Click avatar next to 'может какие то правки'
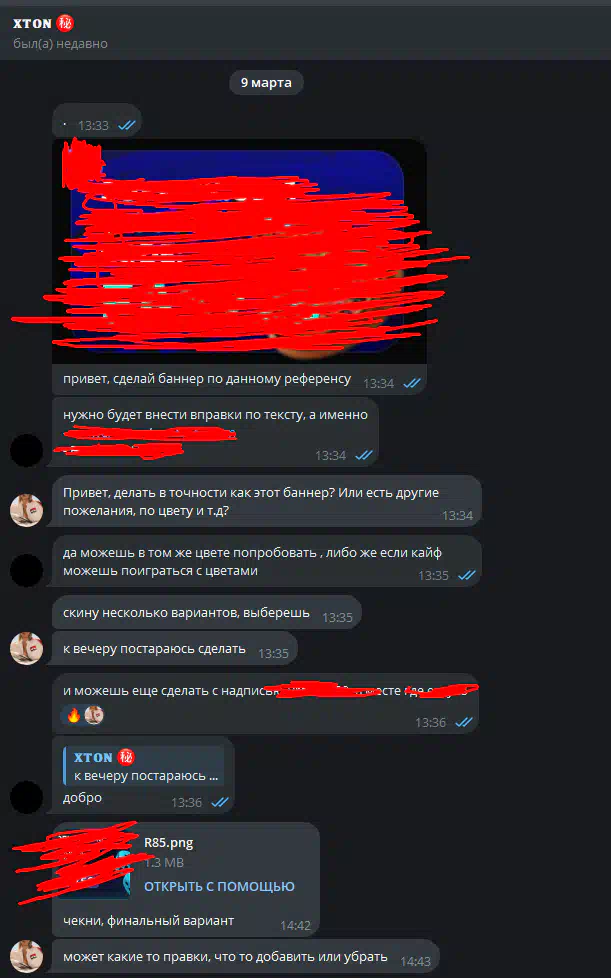The width and height of the screenshot is (611, 978). (26, 957)
